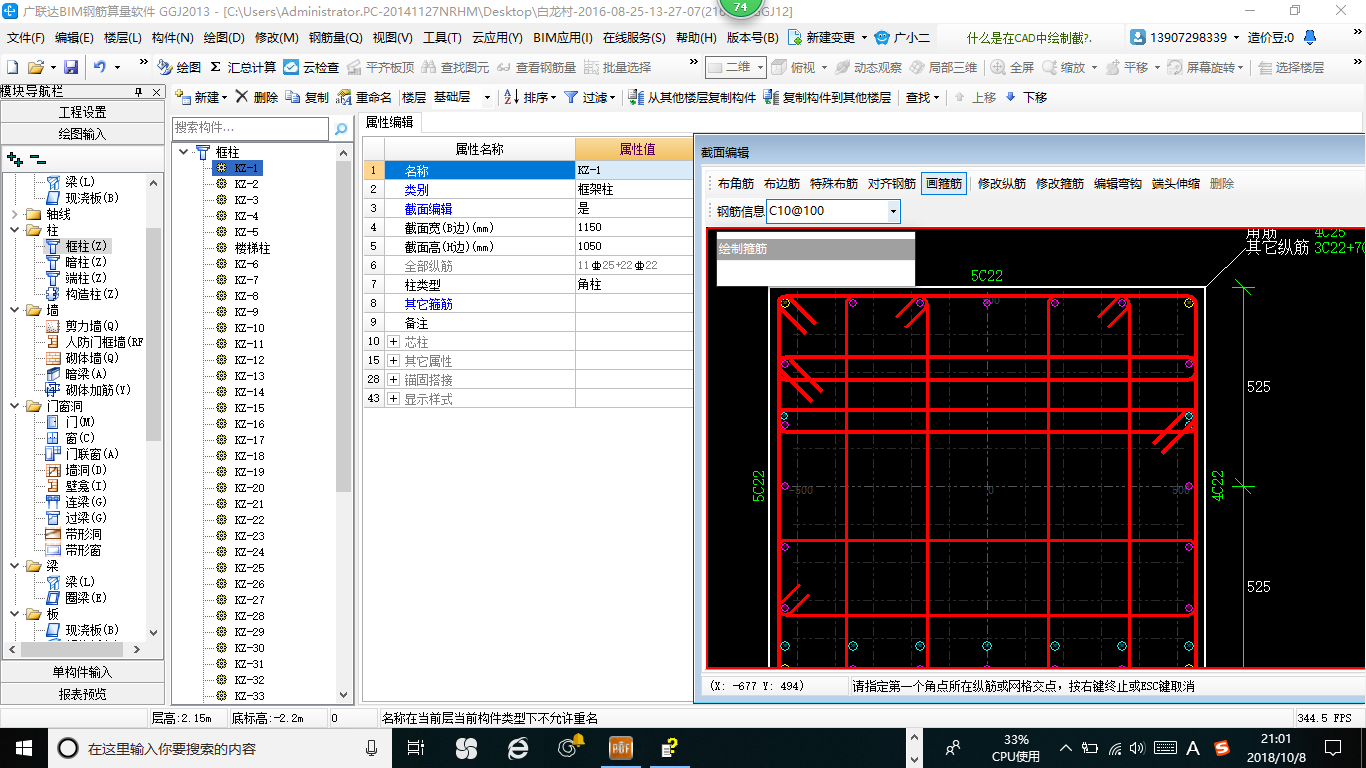Screen dimensions: 1366x768
Task: Select KZ-5 in the component list
Action: (246, 232)
